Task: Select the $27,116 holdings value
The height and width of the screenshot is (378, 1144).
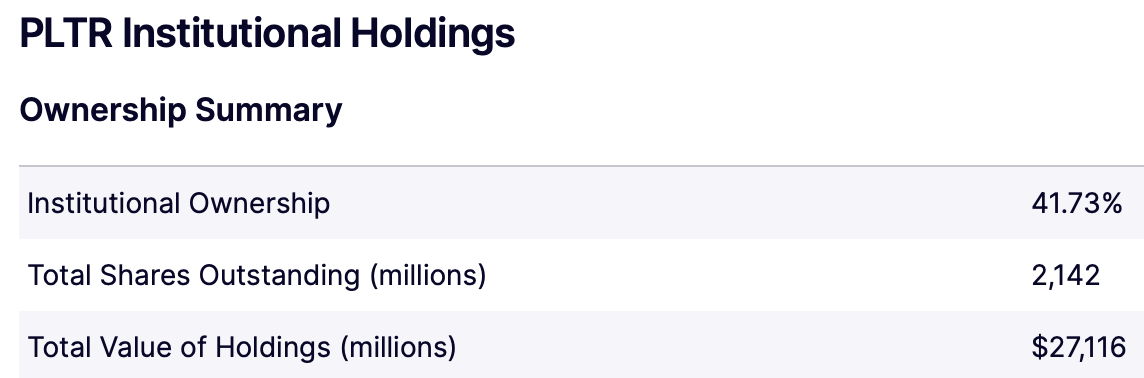Action: click(1078, 347)
